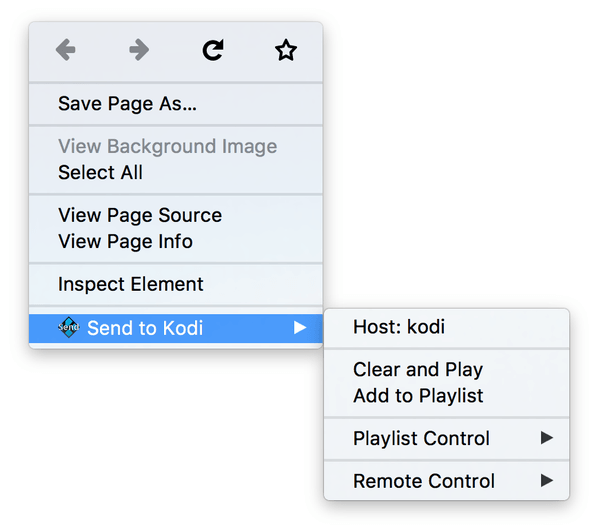Expand the Remote Control submenu arrow

(547, 480)
